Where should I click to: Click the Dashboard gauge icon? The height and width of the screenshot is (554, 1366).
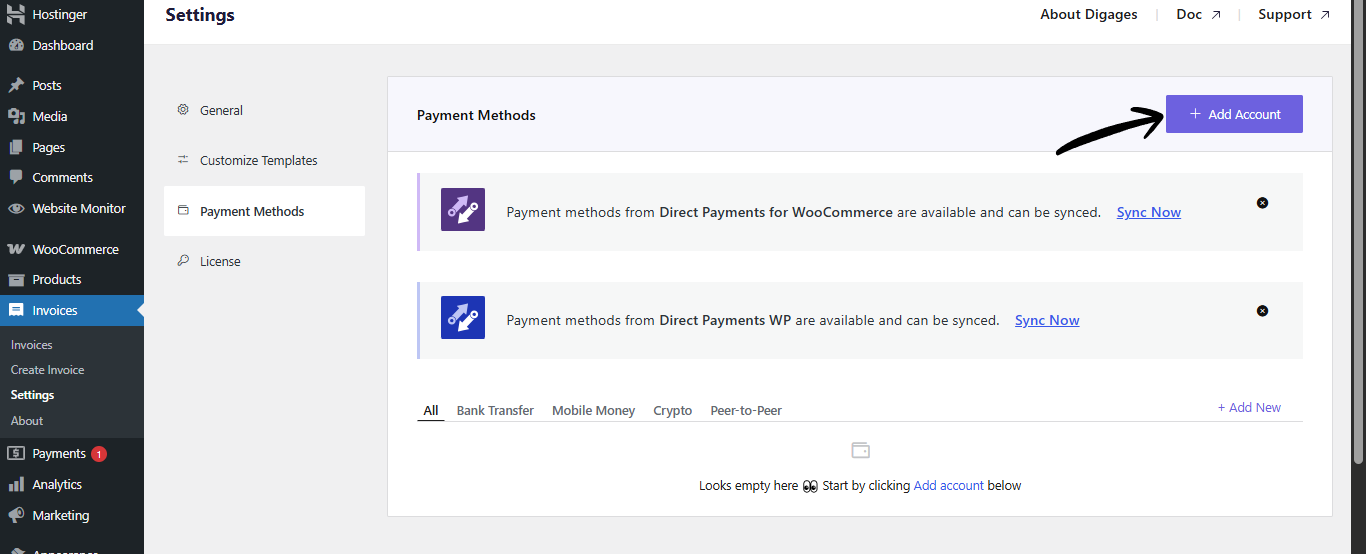16,45
